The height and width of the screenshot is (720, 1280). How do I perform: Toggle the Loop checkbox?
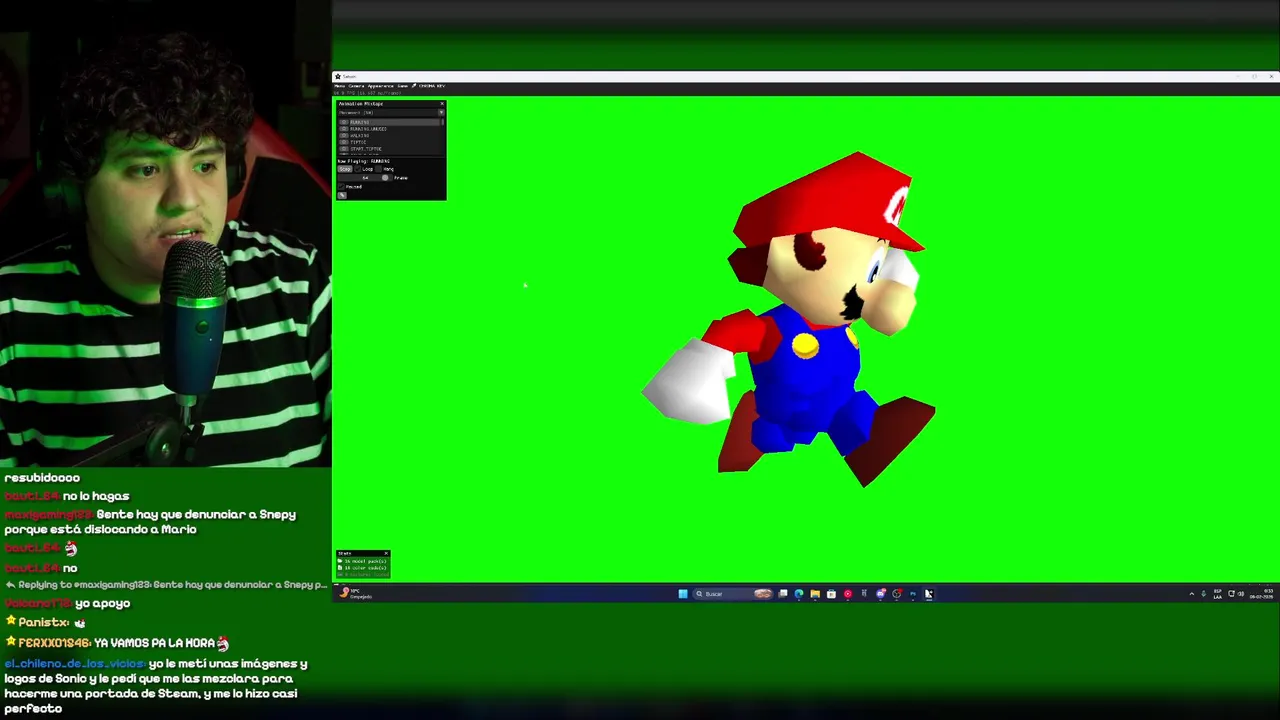click(x=358, y=169)
